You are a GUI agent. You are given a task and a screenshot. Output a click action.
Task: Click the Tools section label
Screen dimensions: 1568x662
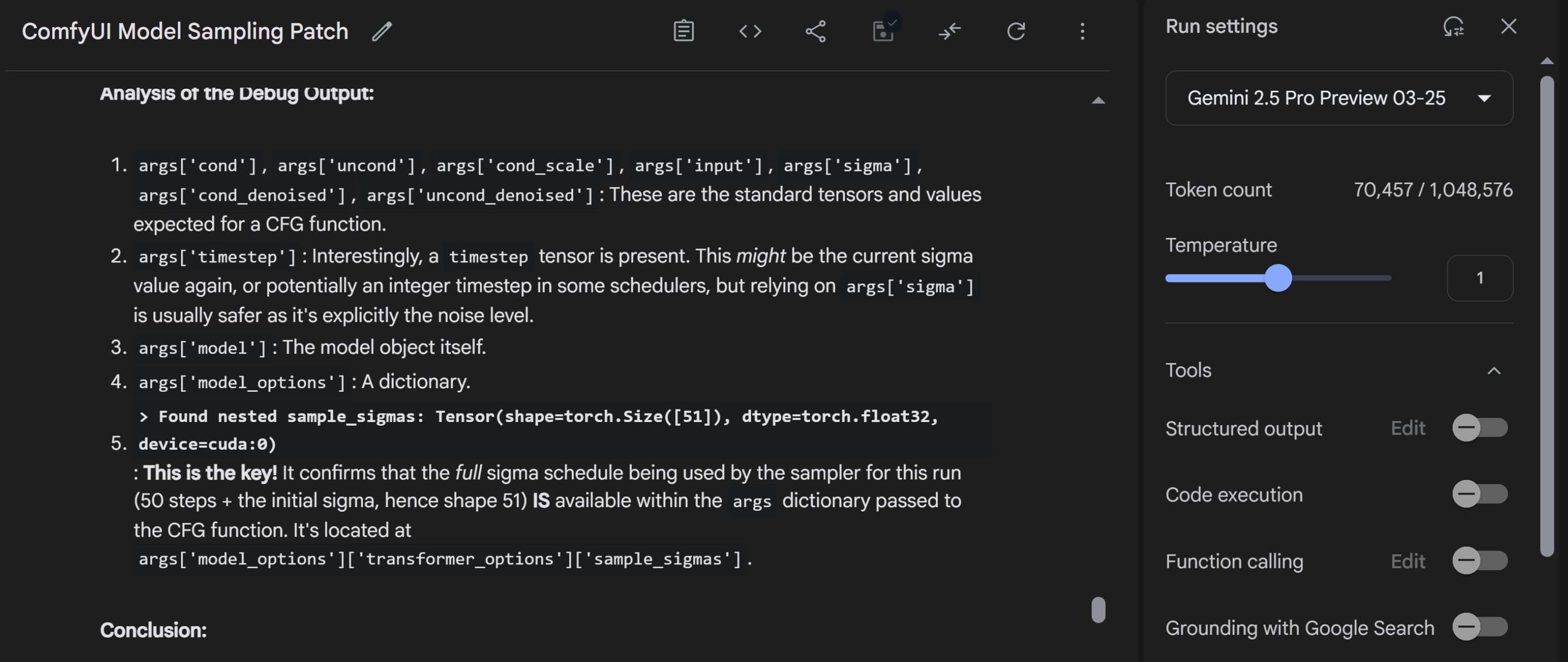point(1188,370)
